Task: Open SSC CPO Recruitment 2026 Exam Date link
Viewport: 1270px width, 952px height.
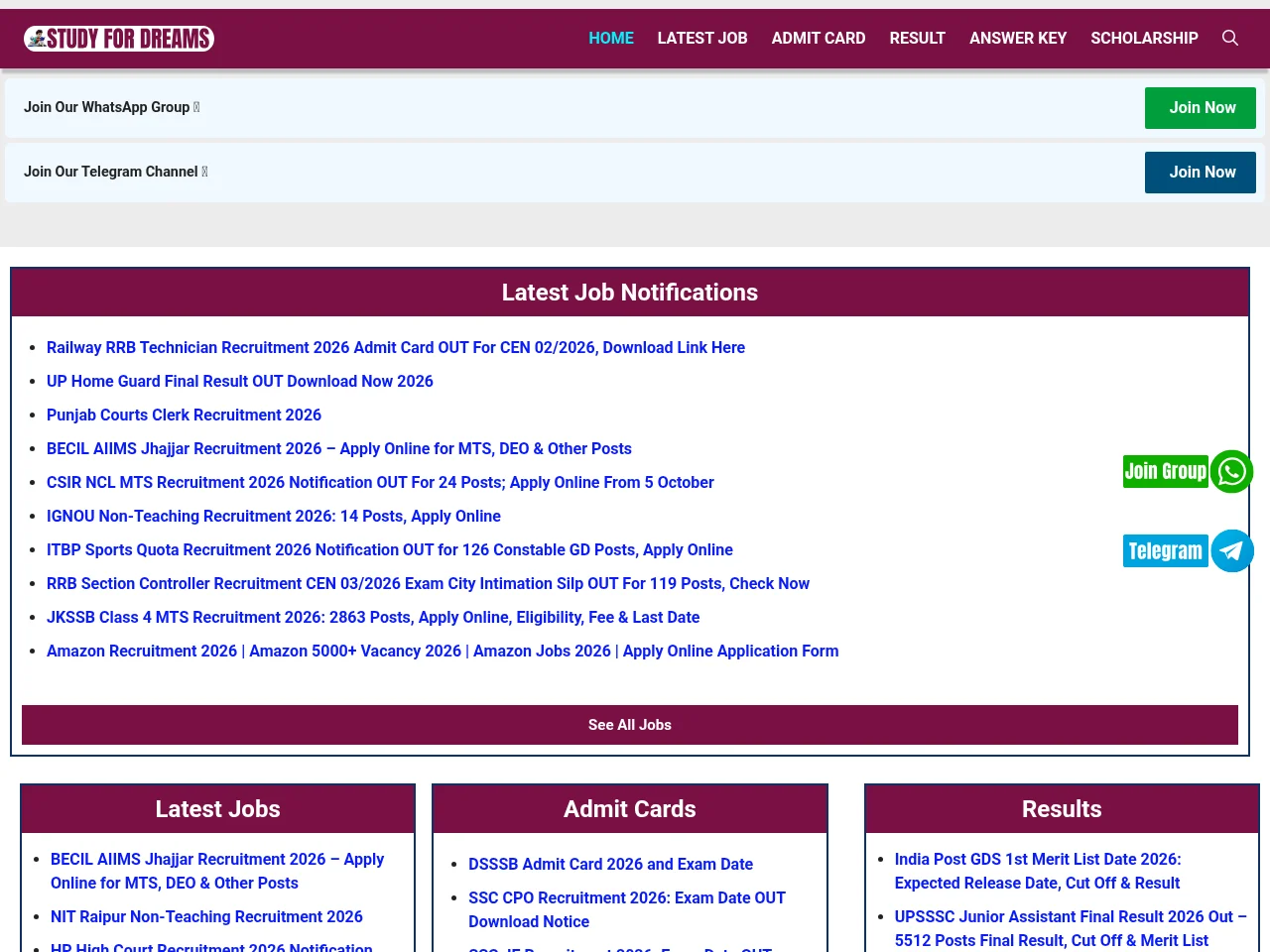Action: point(627,910)
